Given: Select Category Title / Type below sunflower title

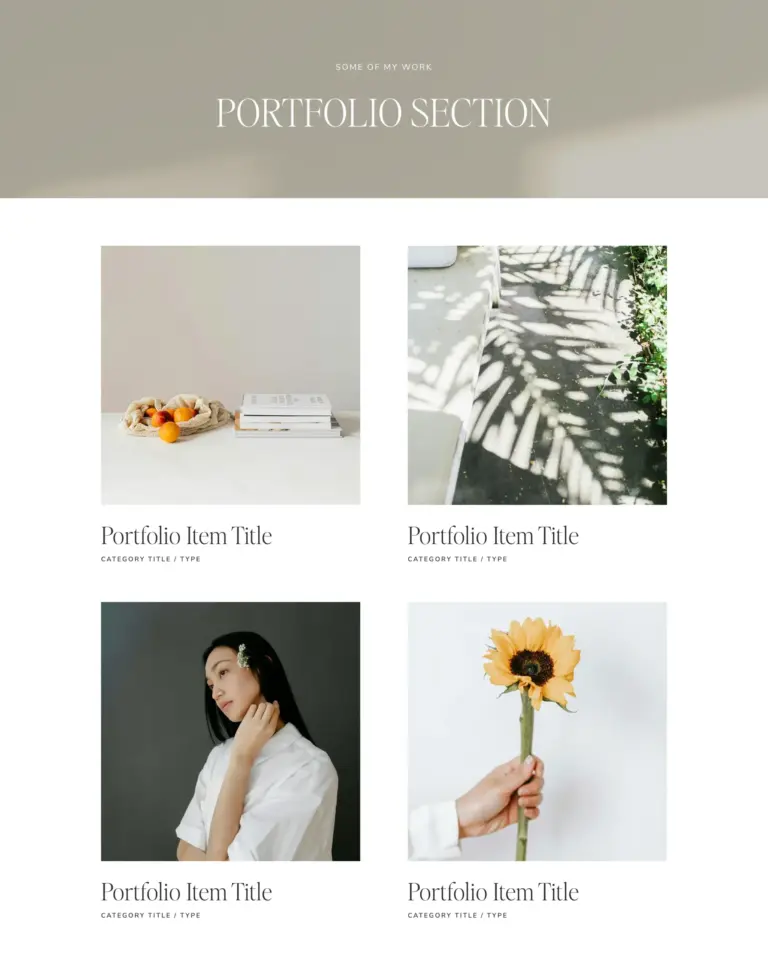Looking at the screenshot, I should [x=458, y=915].
